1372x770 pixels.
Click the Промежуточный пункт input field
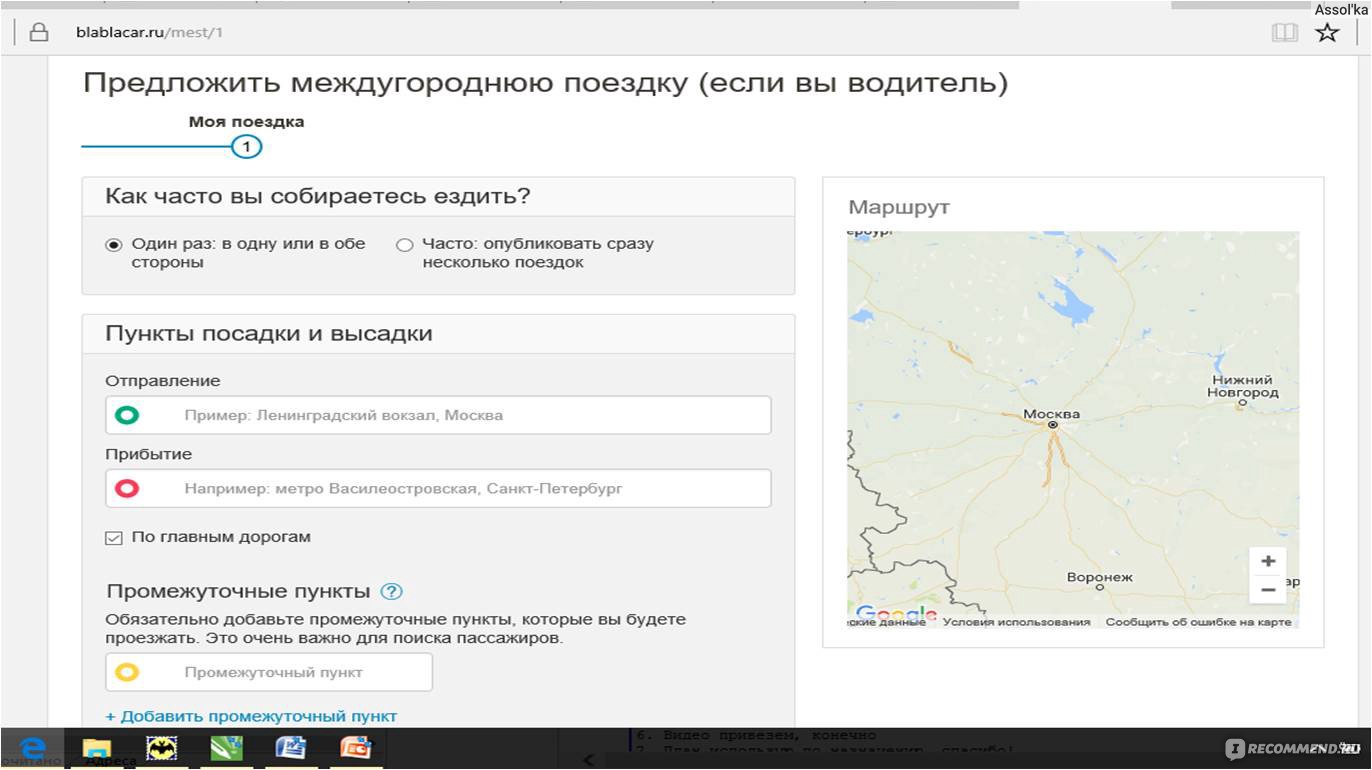[x=269, y=672]
